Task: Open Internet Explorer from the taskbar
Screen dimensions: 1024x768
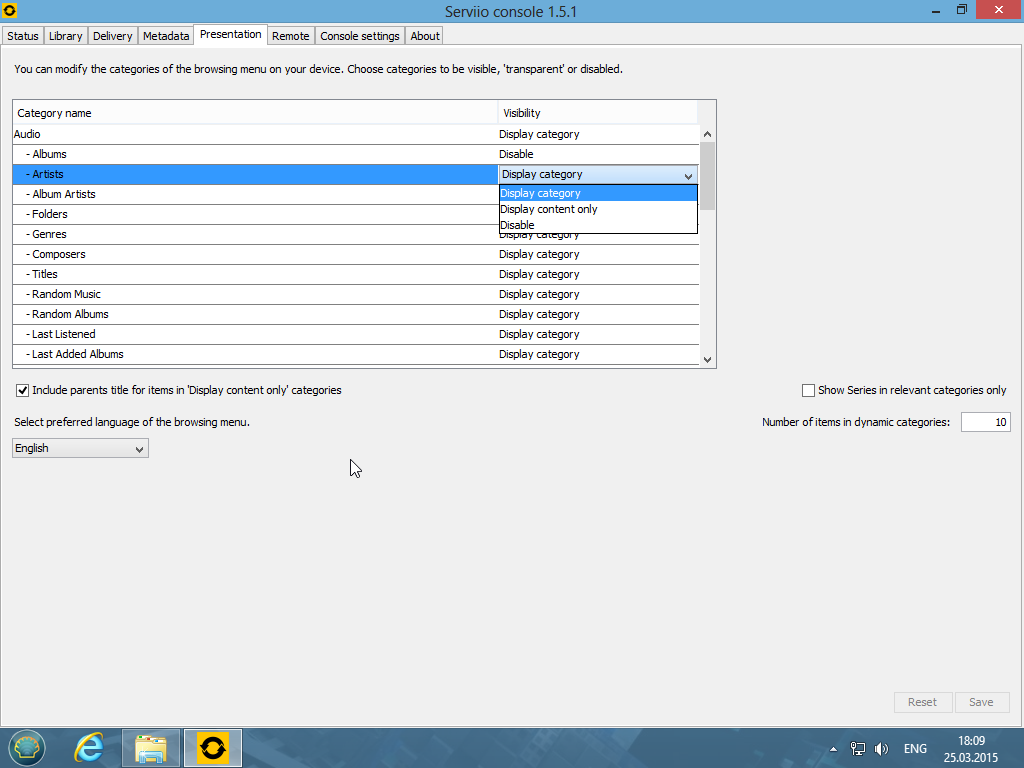Action: (90, 747)
